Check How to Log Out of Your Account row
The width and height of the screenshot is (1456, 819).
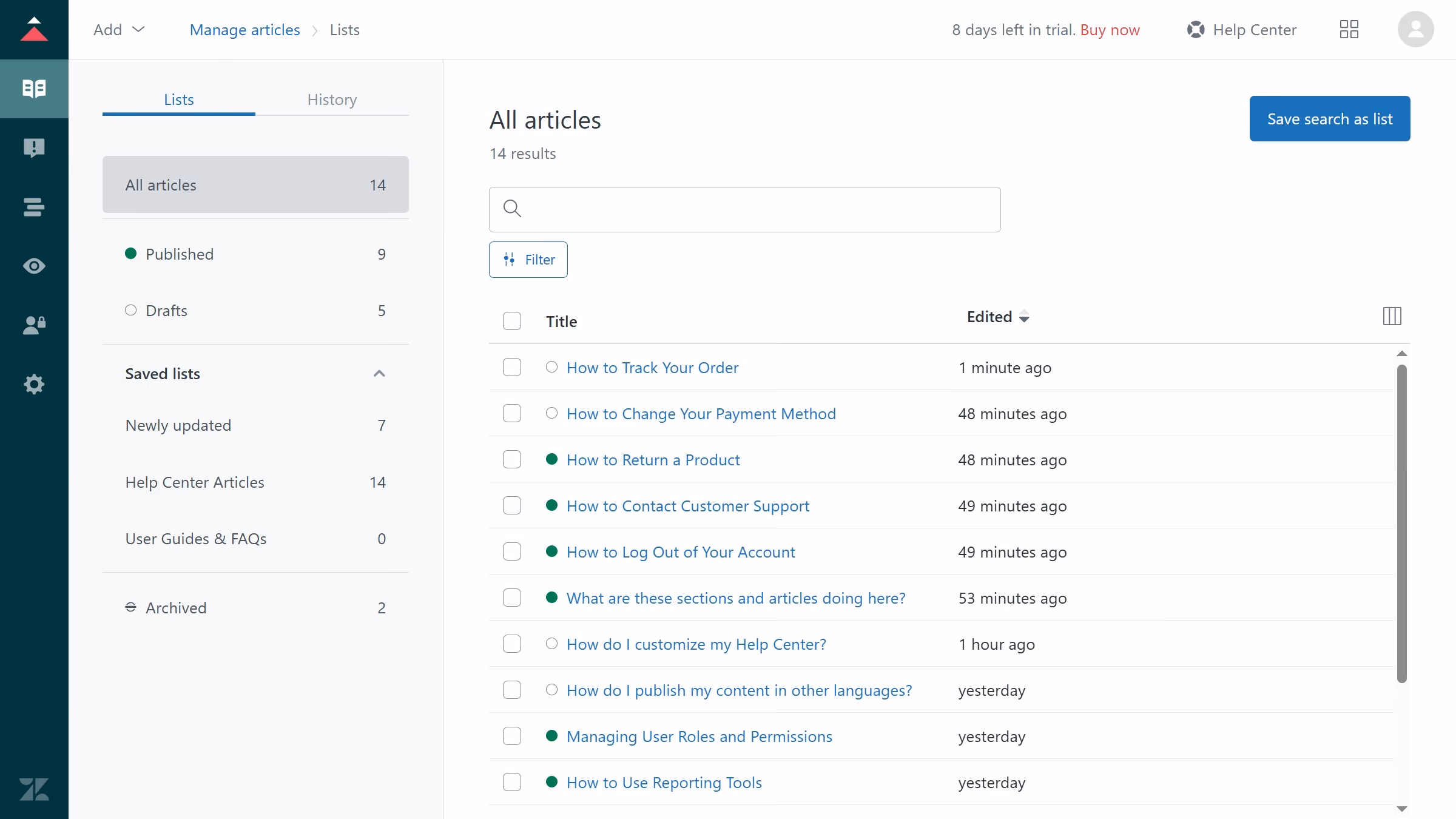[512, 551]
